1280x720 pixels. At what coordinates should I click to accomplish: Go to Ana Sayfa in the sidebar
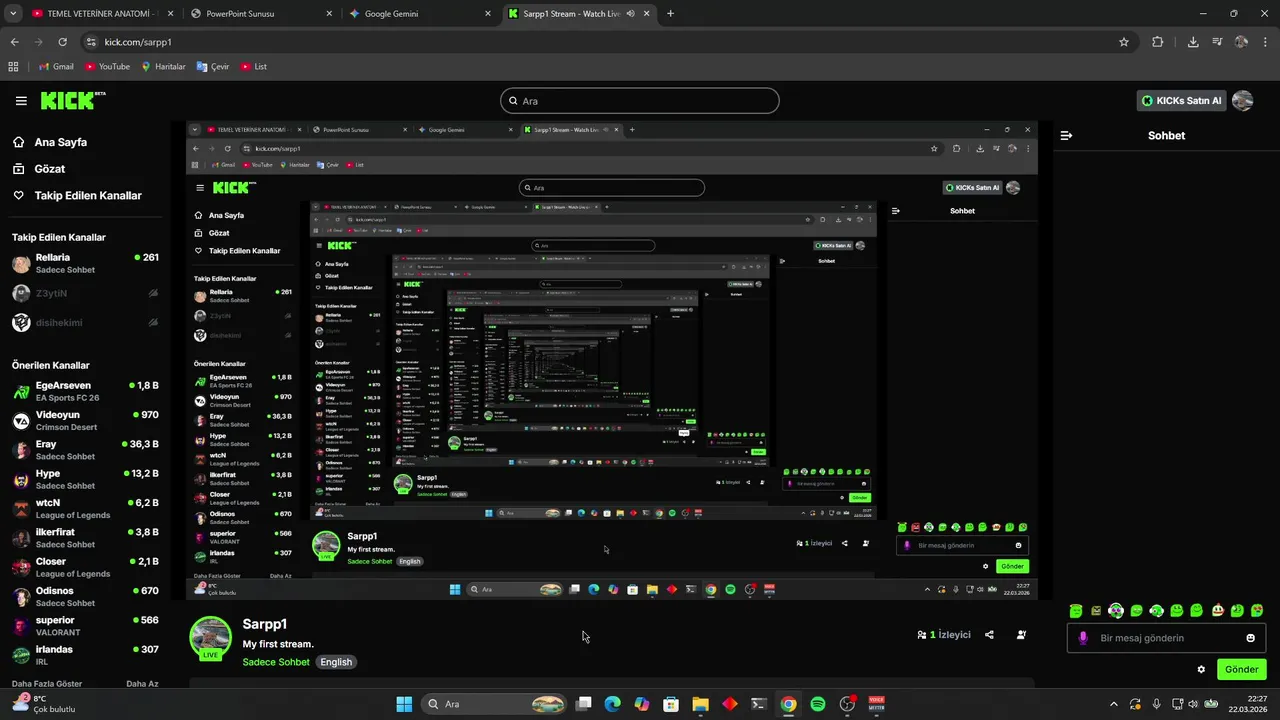point(60,142)
